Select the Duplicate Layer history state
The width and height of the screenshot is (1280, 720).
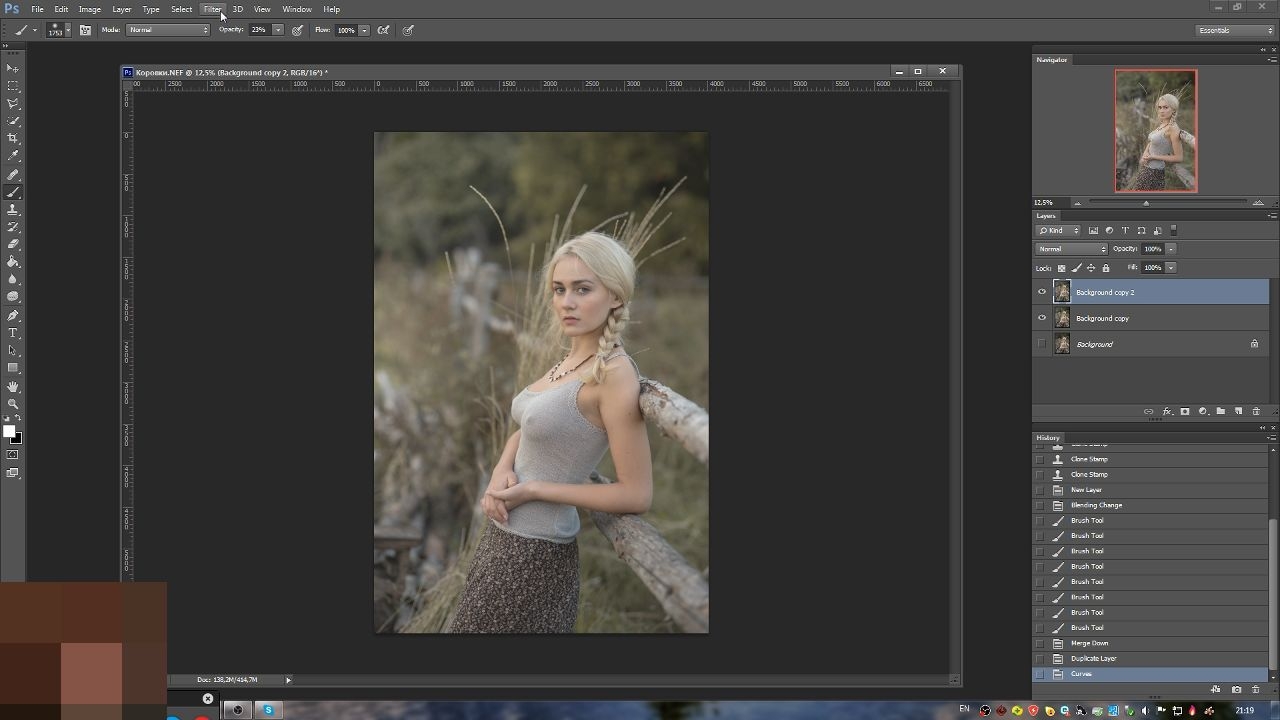(1150, 659)
